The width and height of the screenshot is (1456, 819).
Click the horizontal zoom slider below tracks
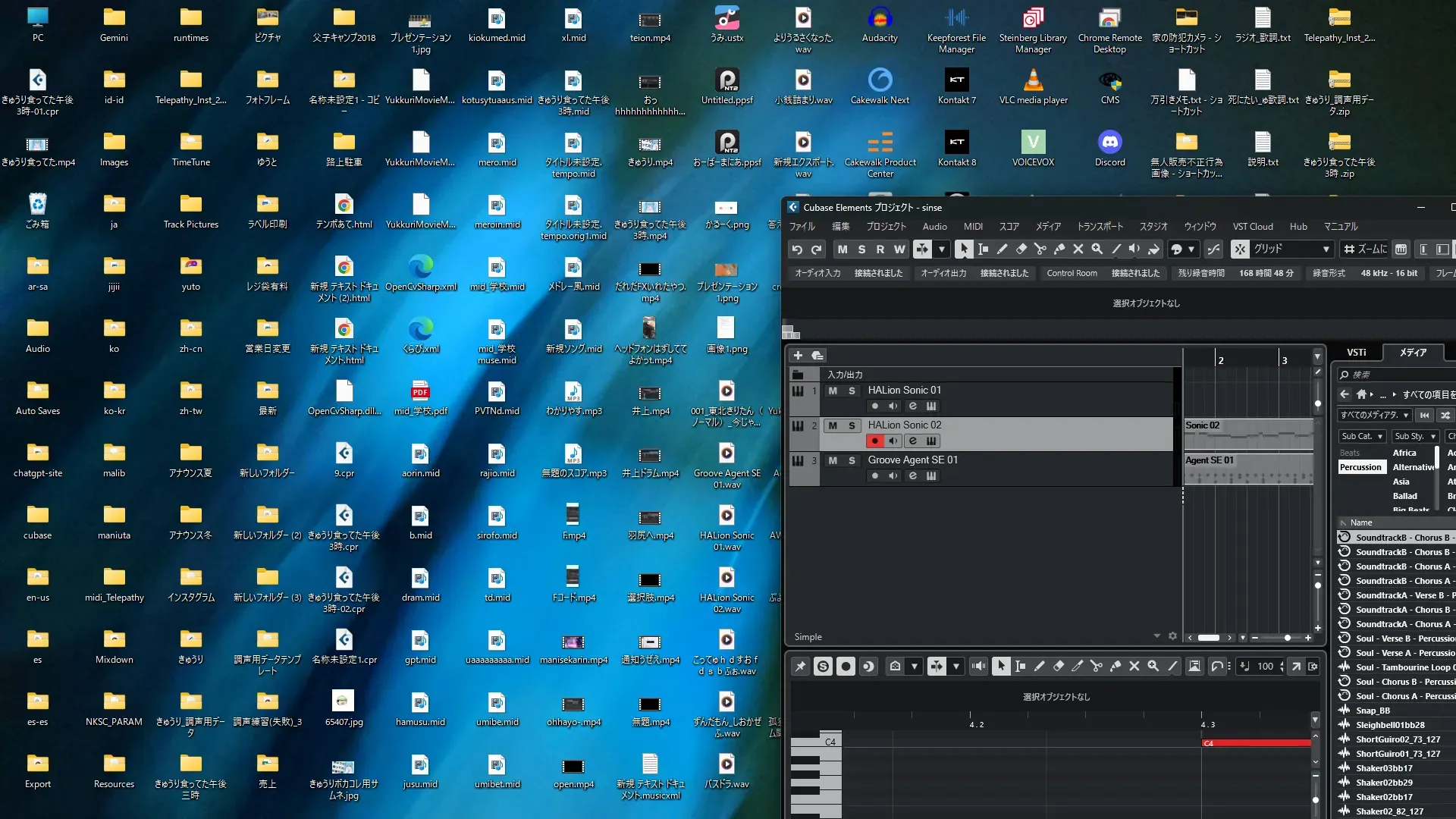[x=1287, y=638]
